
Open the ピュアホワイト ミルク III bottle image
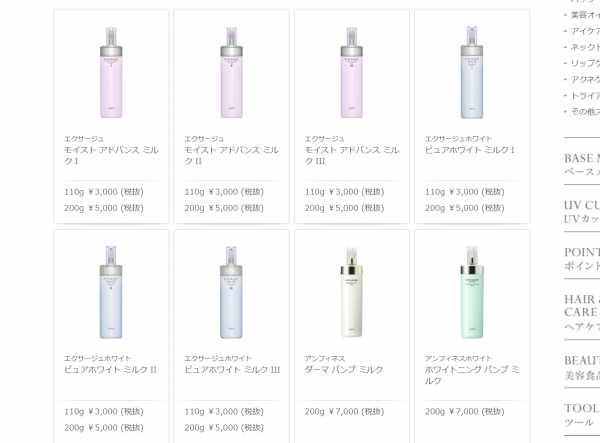(x=231, y=292)
